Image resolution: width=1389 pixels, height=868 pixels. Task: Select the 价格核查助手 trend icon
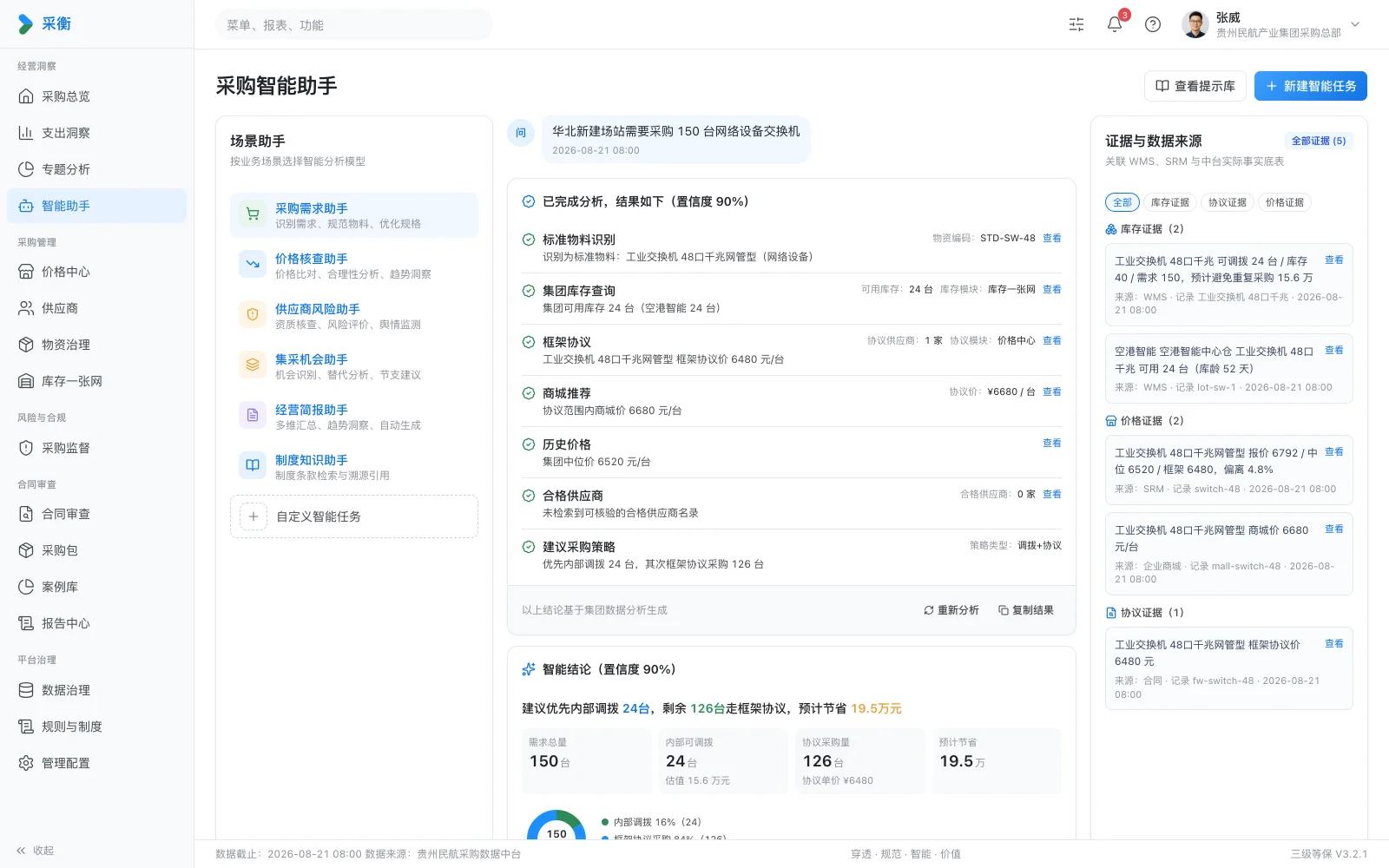[253, 266]
